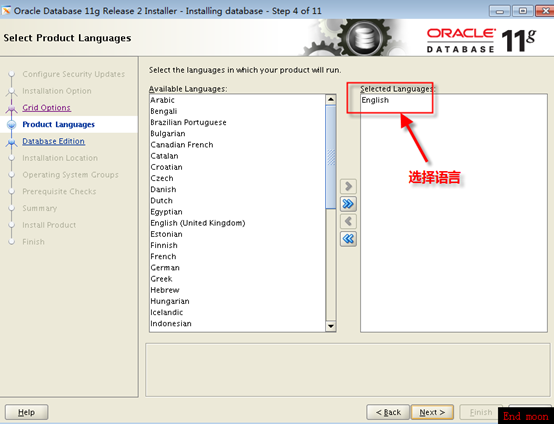Select English in Selected Languages list
Image resolution: width=554 pixels, height=424 pixels.
point(454,100)
